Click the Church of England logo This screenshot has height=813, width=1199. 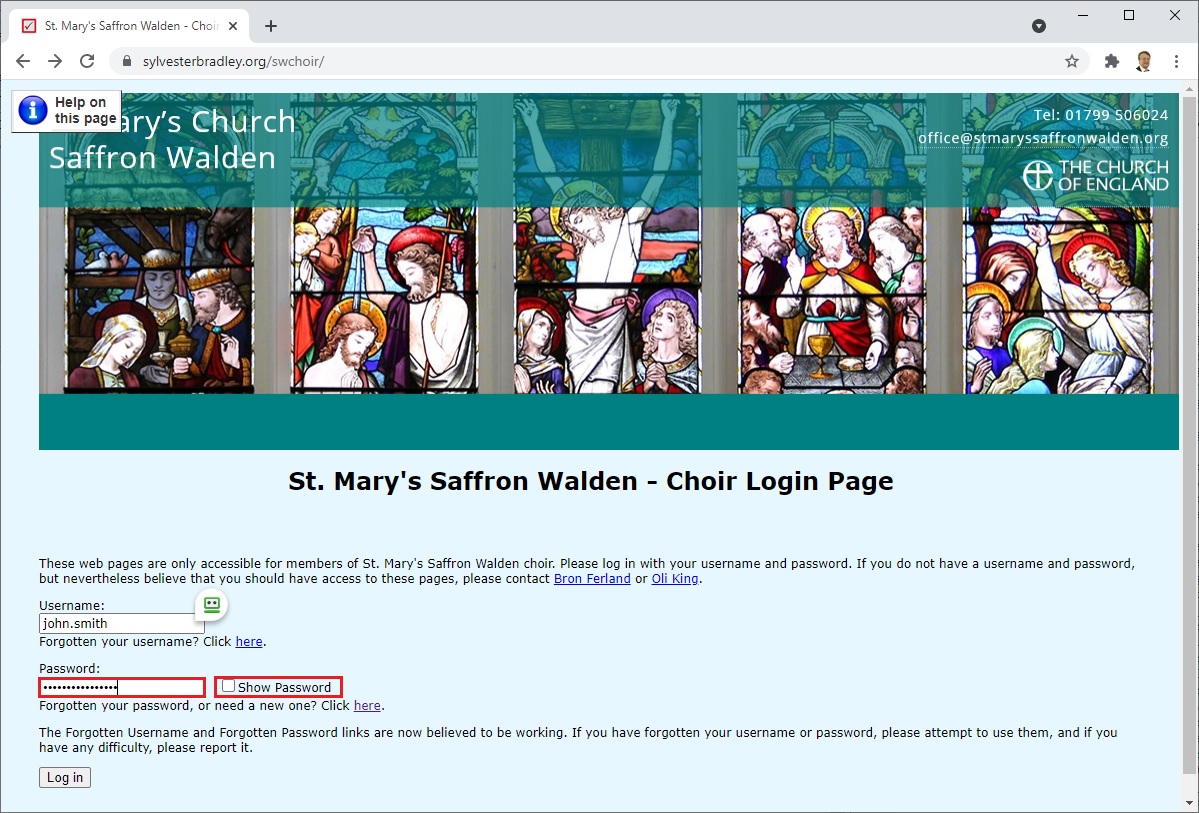[x=1095, y=175]
